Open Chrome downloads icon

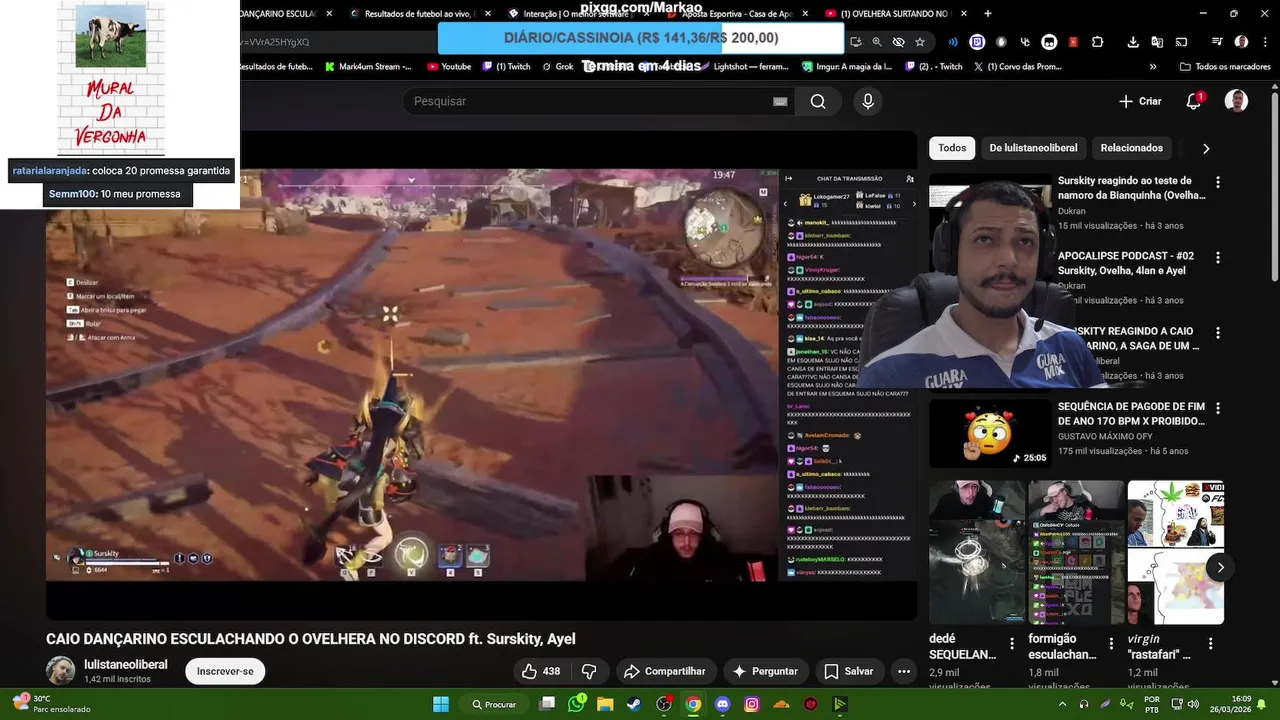point(1133,42)
